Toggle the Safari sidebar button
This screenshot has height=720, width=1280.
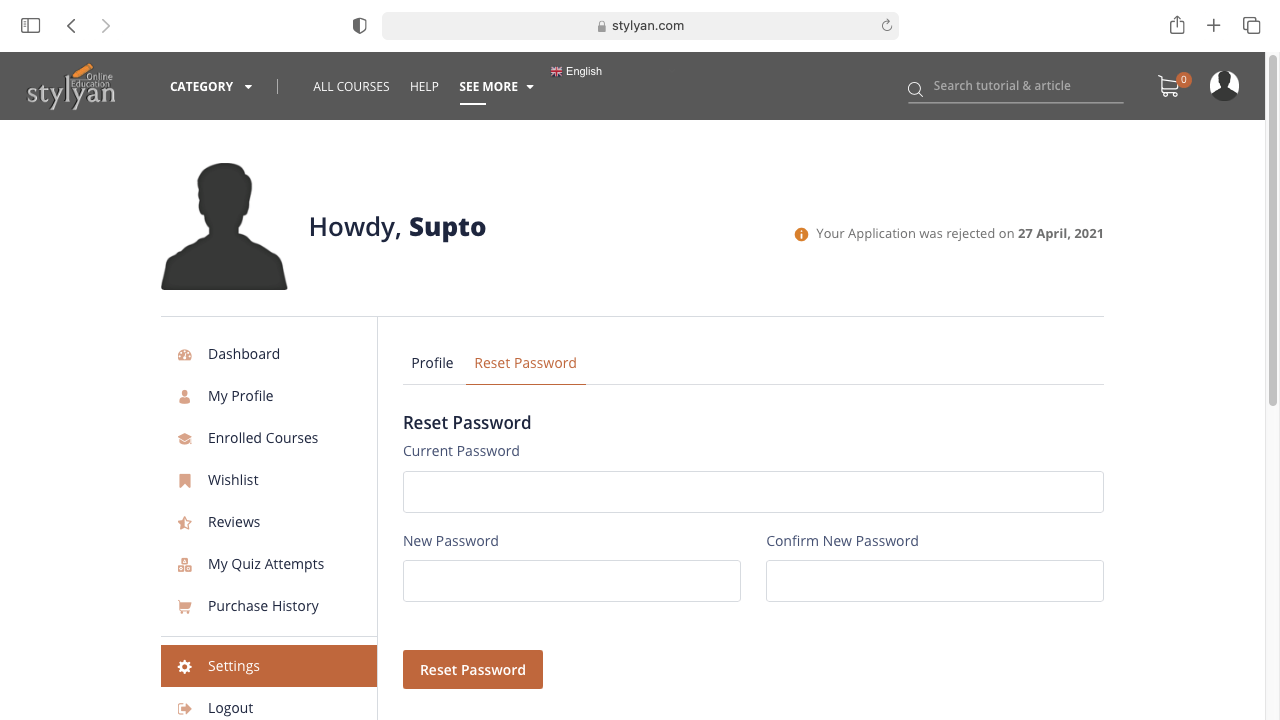(30, 26)
